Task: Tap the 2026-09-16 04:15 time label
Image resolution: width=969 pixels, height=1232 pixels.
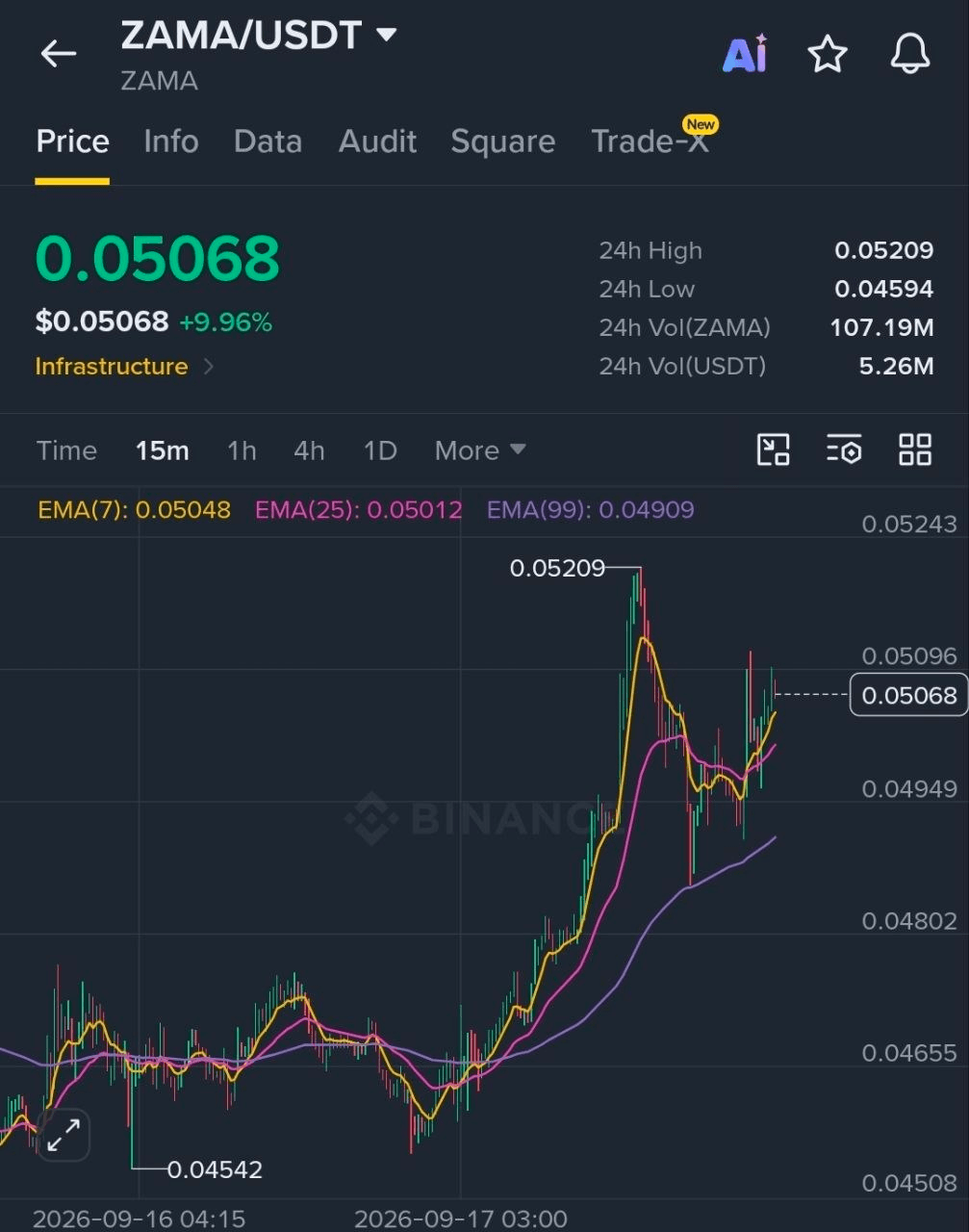Action: [139, 1219]
